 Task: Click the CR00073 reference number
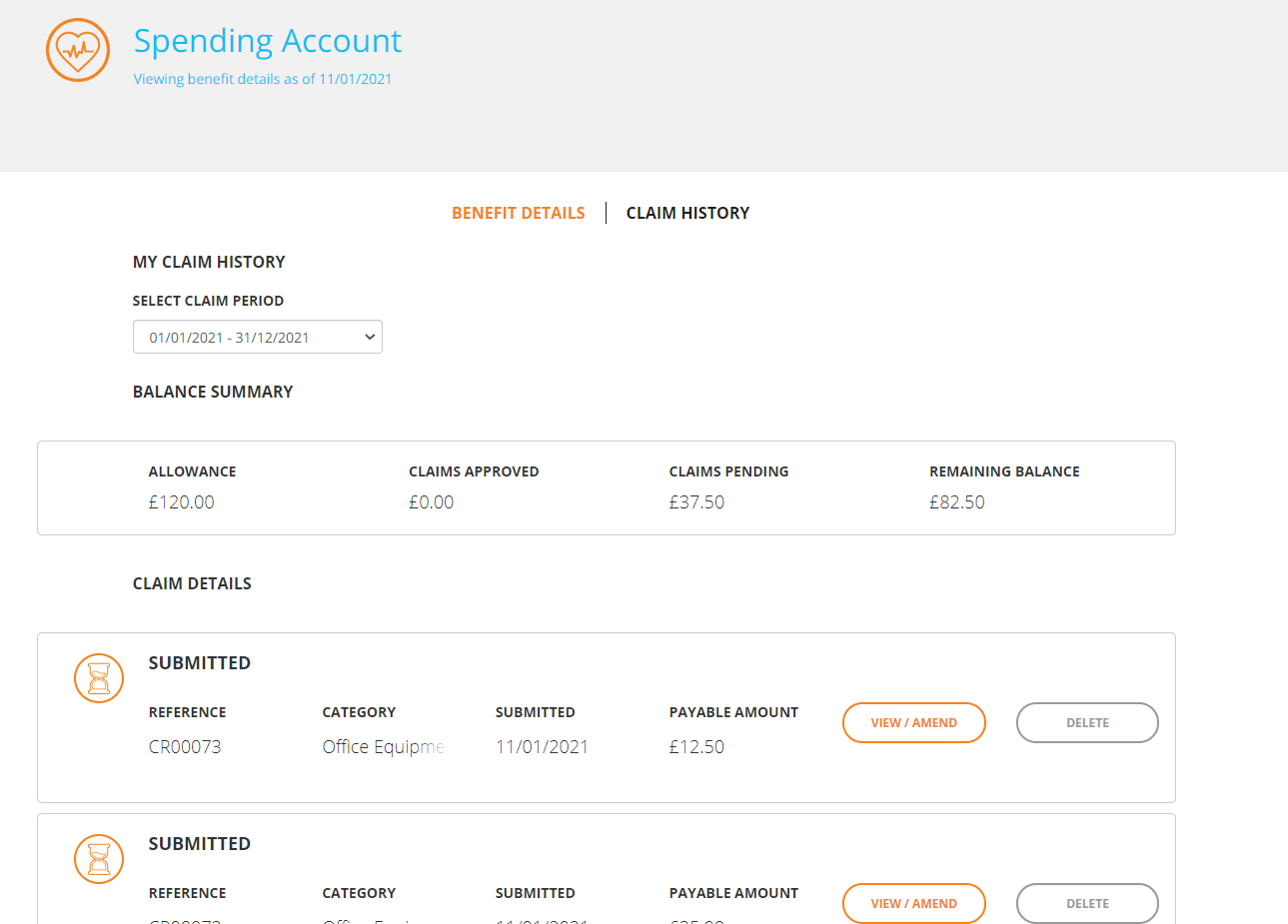coord(185,747)
